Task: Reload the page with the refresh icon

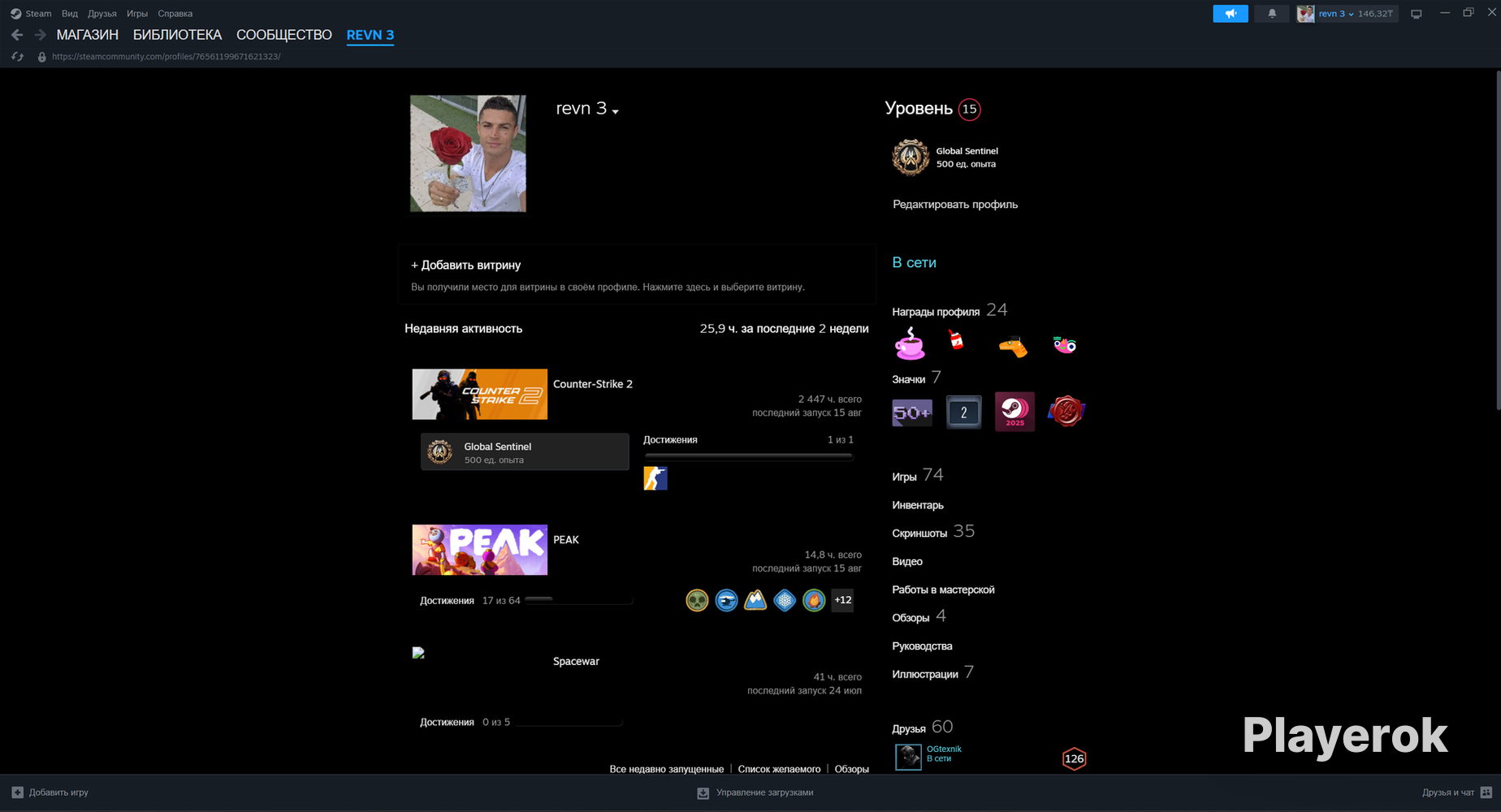Action: (x=17, y=57)
